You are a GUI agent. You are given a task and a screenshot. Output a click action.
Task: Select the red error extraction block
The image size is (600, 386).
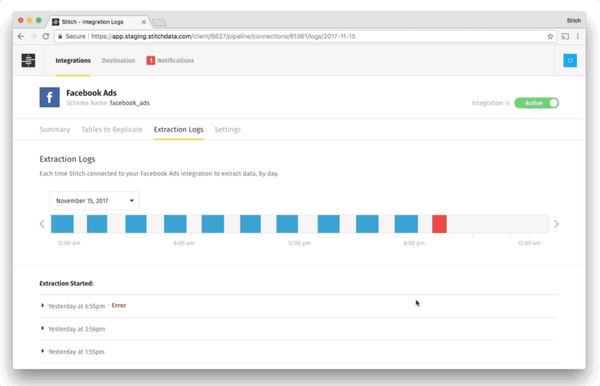point(439,224)
